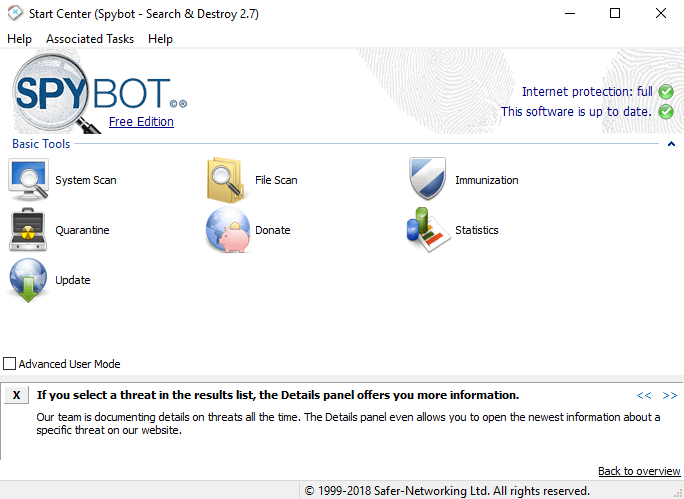Open the Statistics chart icon
Image resolution: width=684 pixels, height=499 pixels.
[427, 229]
